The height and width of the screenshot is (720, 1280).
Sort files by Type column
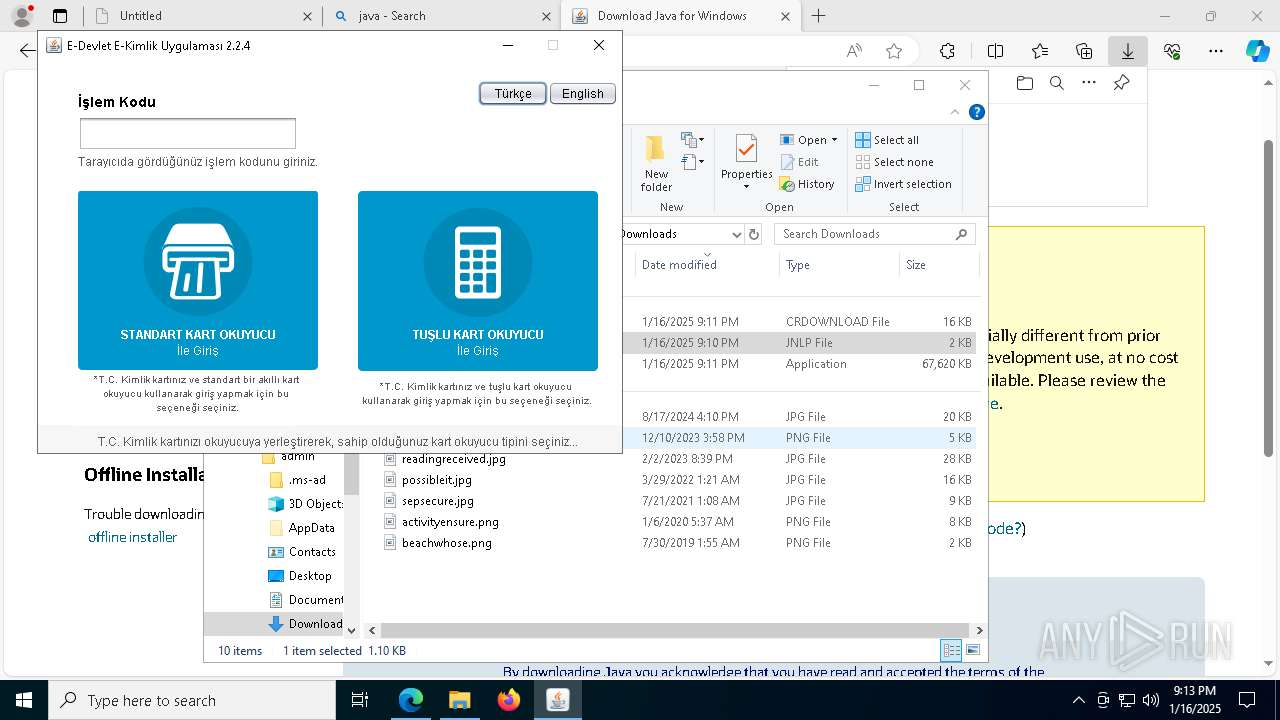[839, 265]
